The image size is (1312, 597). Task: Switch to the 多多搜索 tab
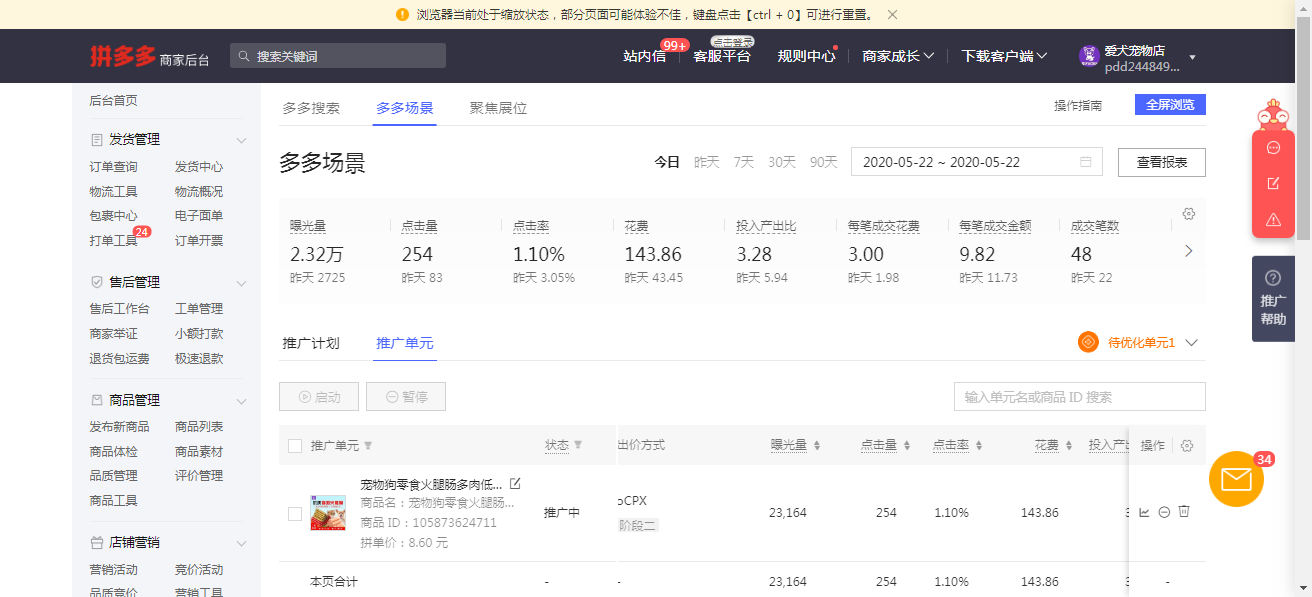311,108
